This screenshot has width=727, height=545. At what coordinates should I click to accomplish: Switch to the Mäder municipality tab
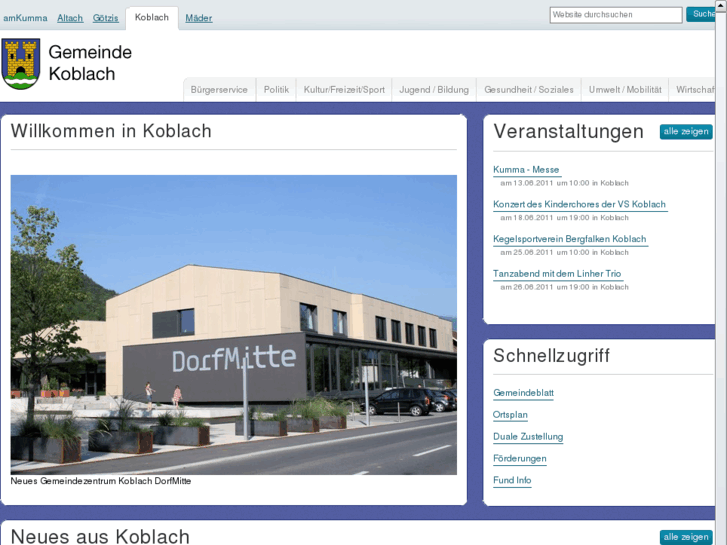(x=199, y=18)
